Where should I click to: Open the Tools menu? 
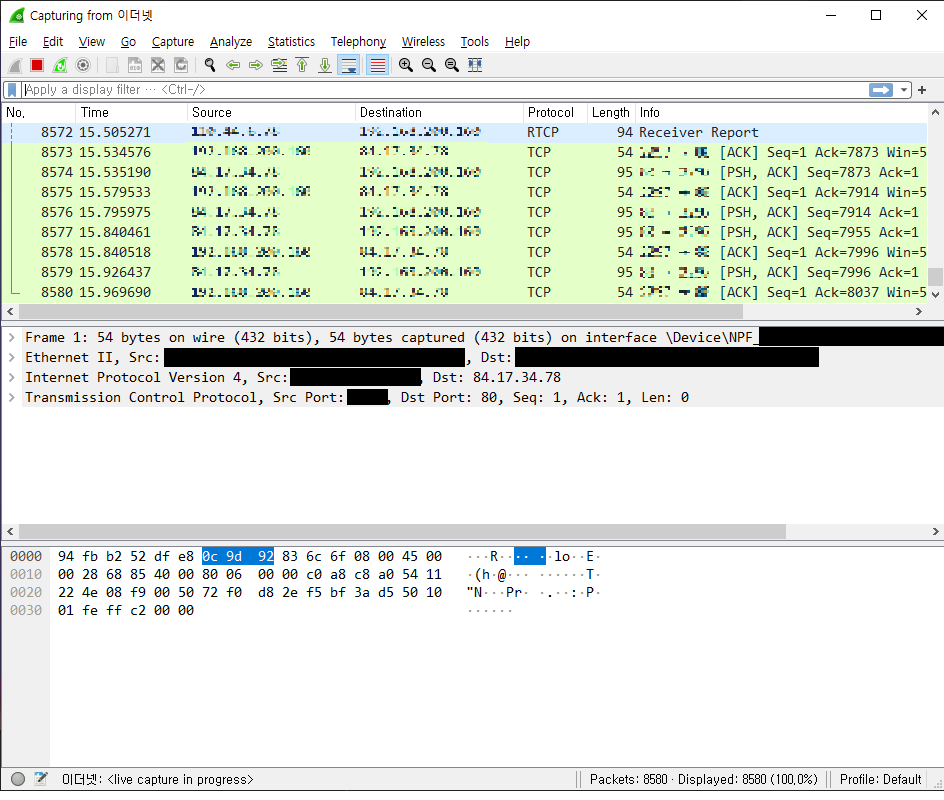click(475, 42)
